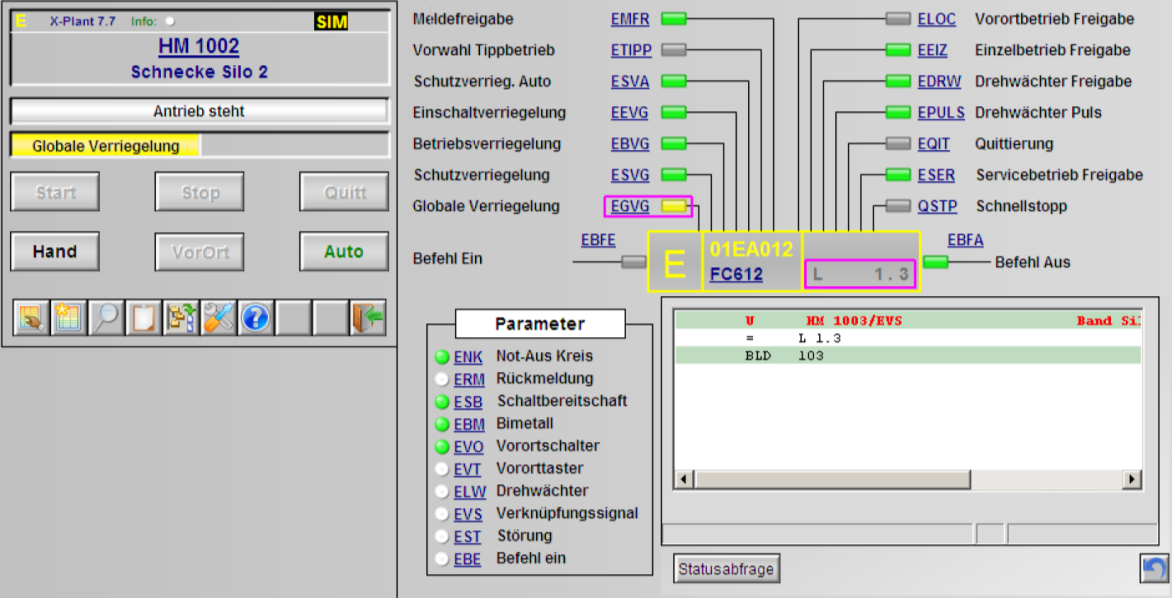Click the green EEIZ indicator lamp

click(x=898, y=50)
